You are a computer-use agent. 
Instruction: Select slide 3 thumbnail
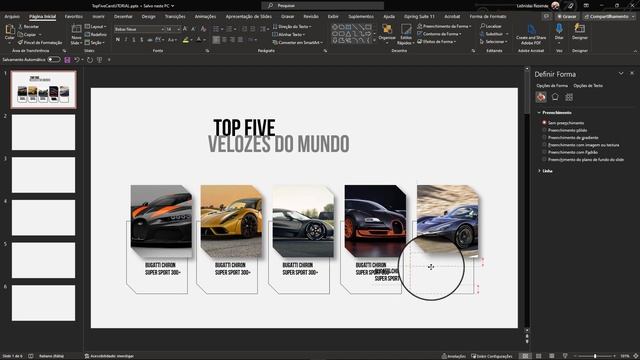tap(43, 175)
